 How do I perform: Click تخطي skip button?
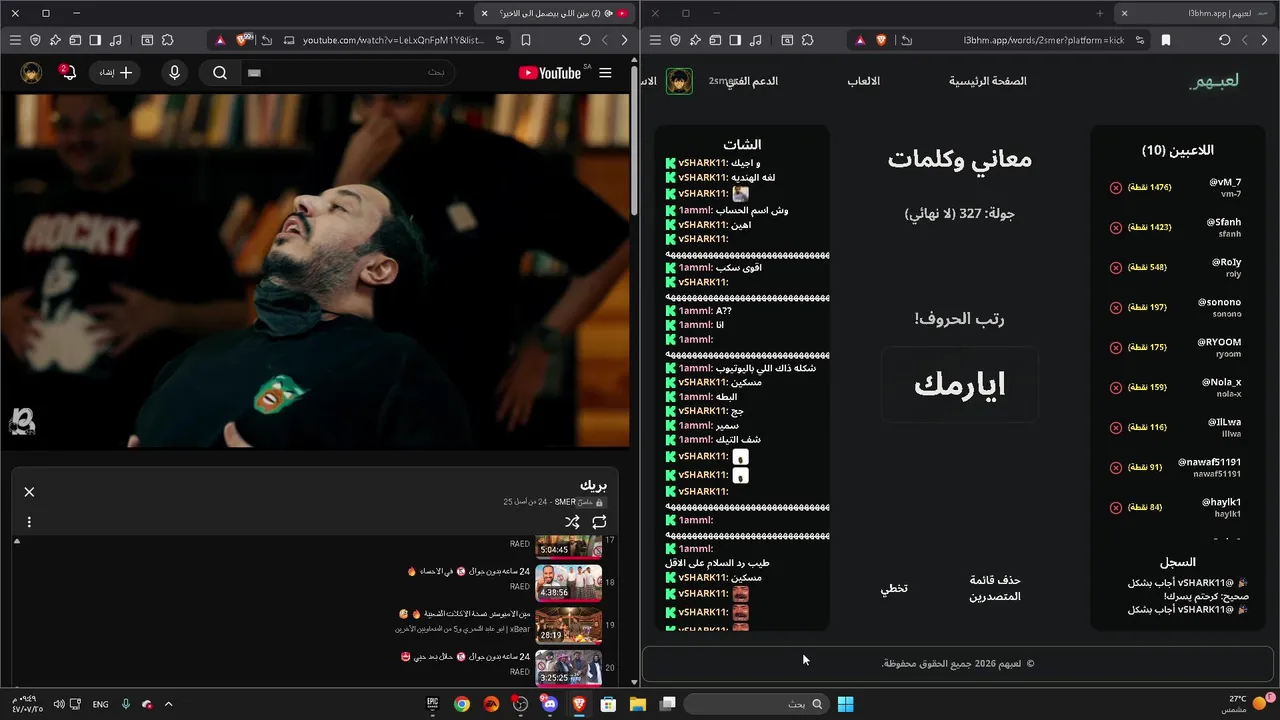tap(894, 588)
